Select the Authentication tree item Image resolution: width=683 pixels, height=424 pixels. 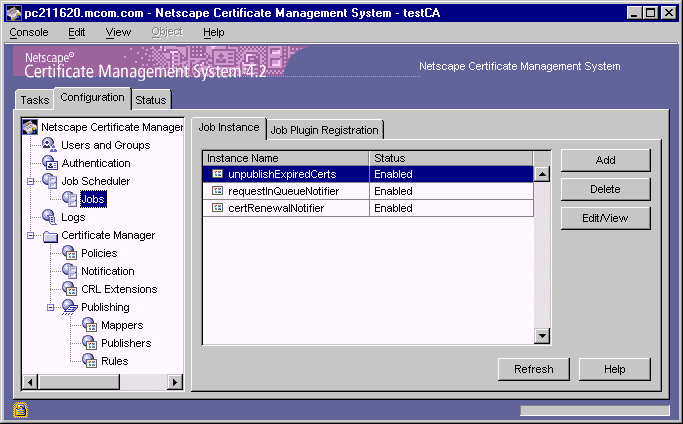click(96, 163)
